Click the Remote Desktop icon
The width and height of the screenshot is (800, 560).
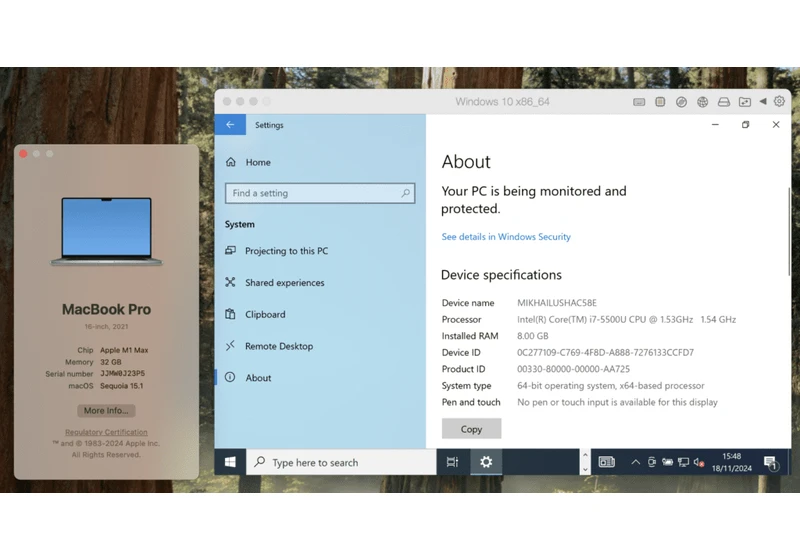pos(231,346)
